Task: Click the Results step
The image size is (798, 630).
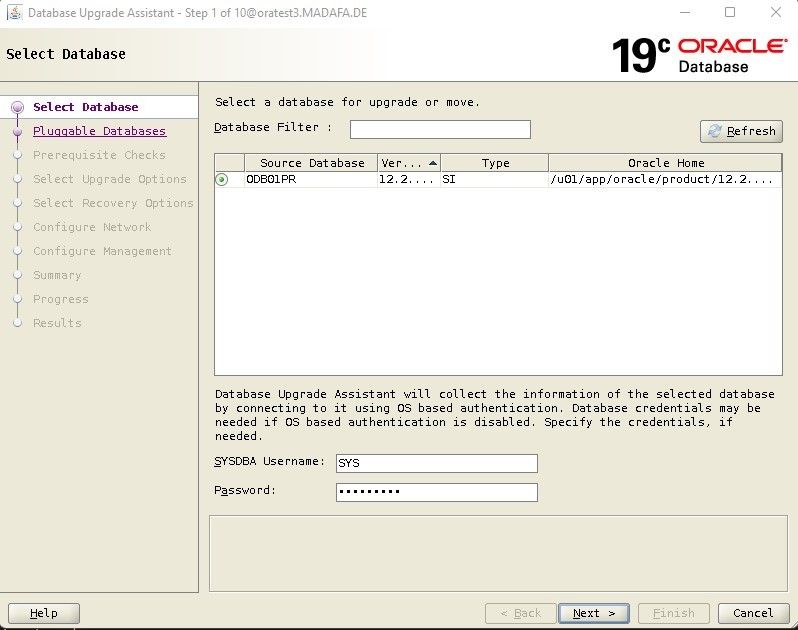Action: coord(57,323)
